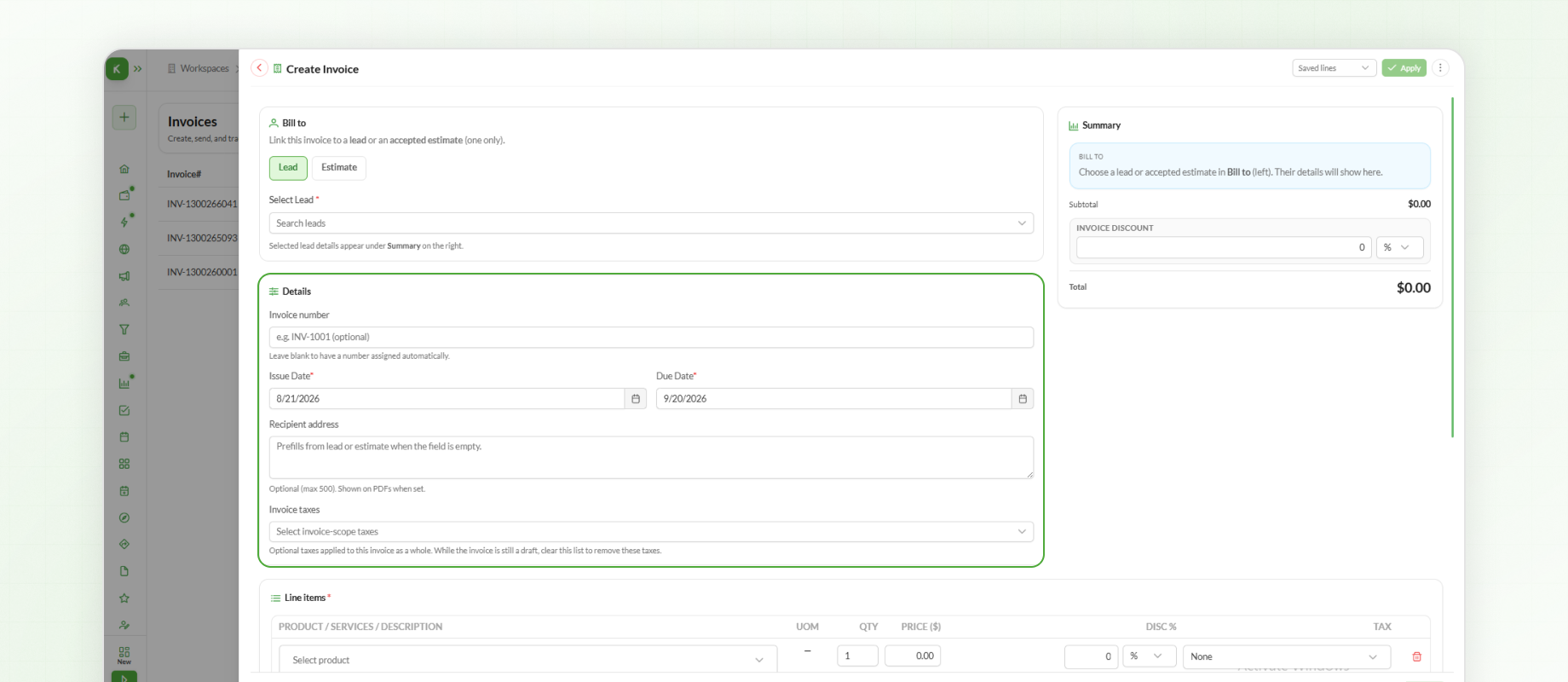Open the Select product dropdown
1568x682 pixels.
click(528, 660)
